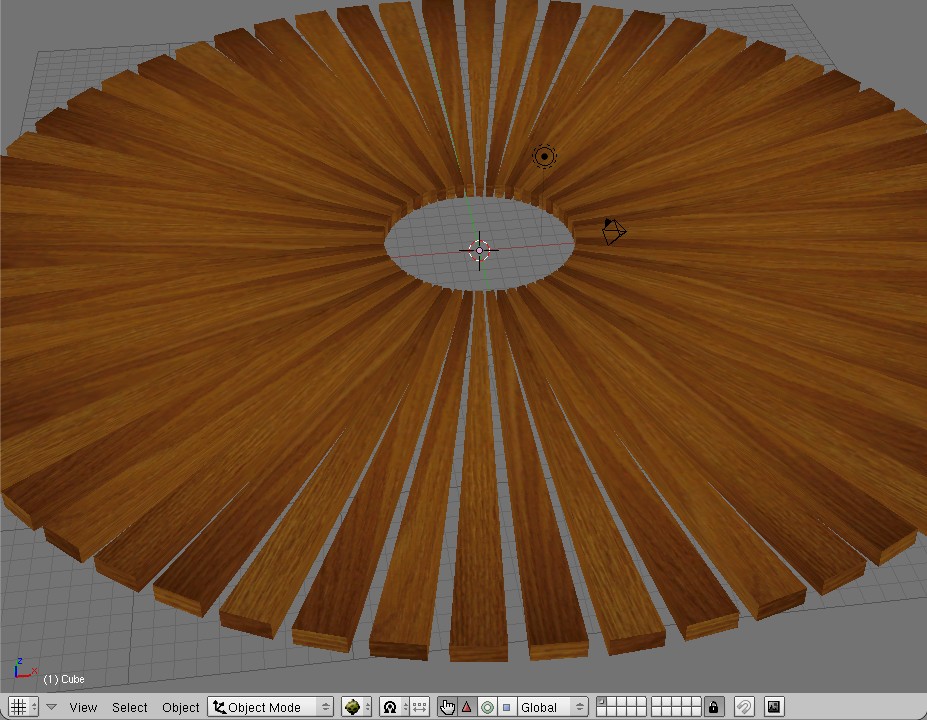Toggle the snap magnet button

(744, 707)
